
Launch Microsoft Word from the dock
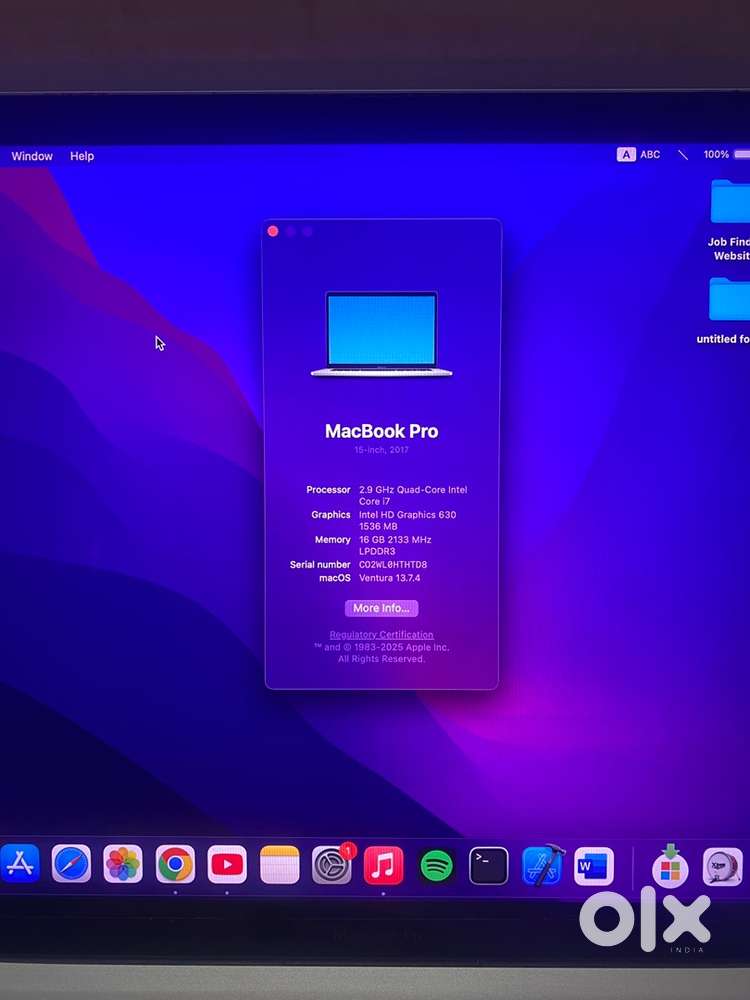tap(594, 866)
